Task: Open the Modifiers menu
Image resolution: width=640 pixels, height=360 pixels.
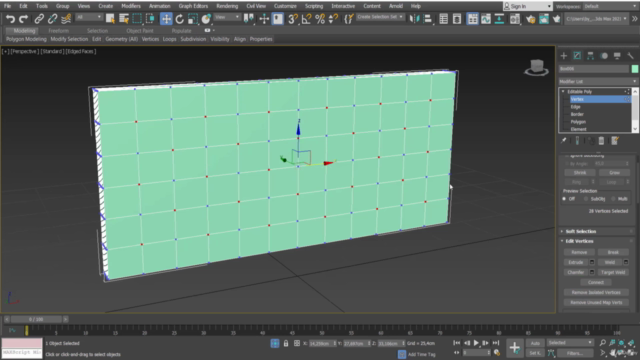Action: tap(131, 6)
